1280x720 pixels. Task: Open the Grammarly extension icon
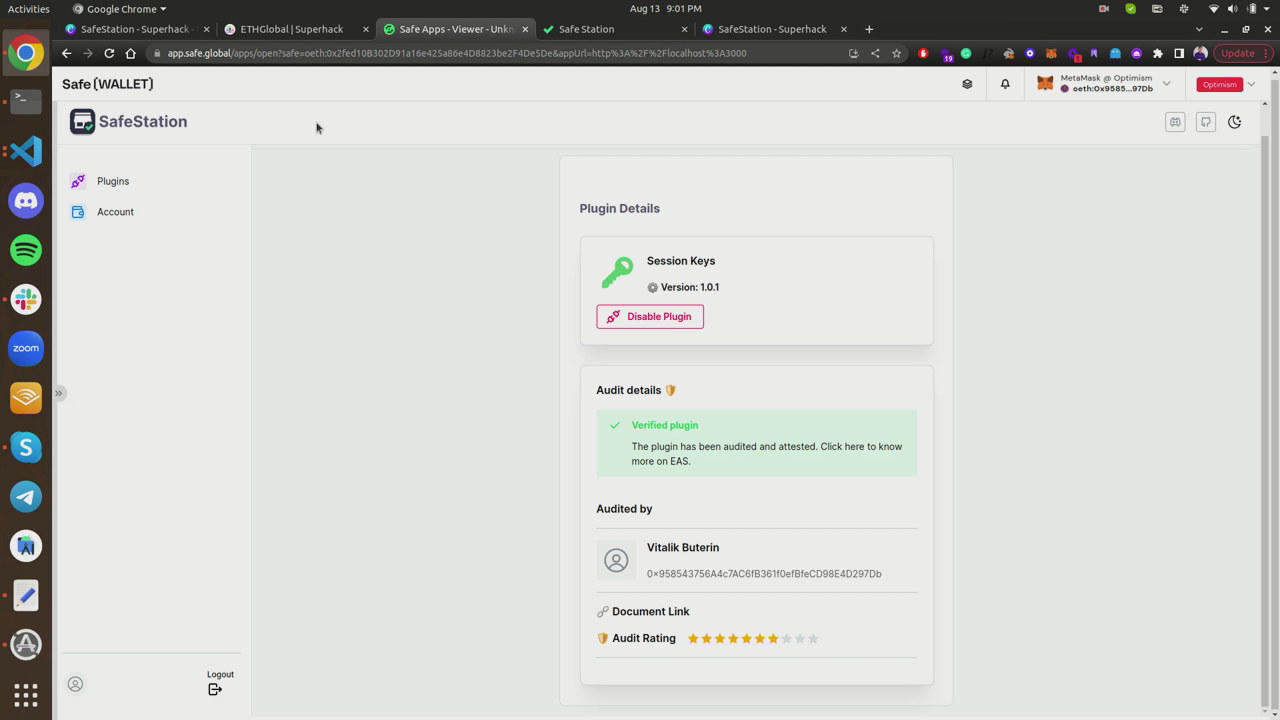pyautogui.click(x=966, y=53)
